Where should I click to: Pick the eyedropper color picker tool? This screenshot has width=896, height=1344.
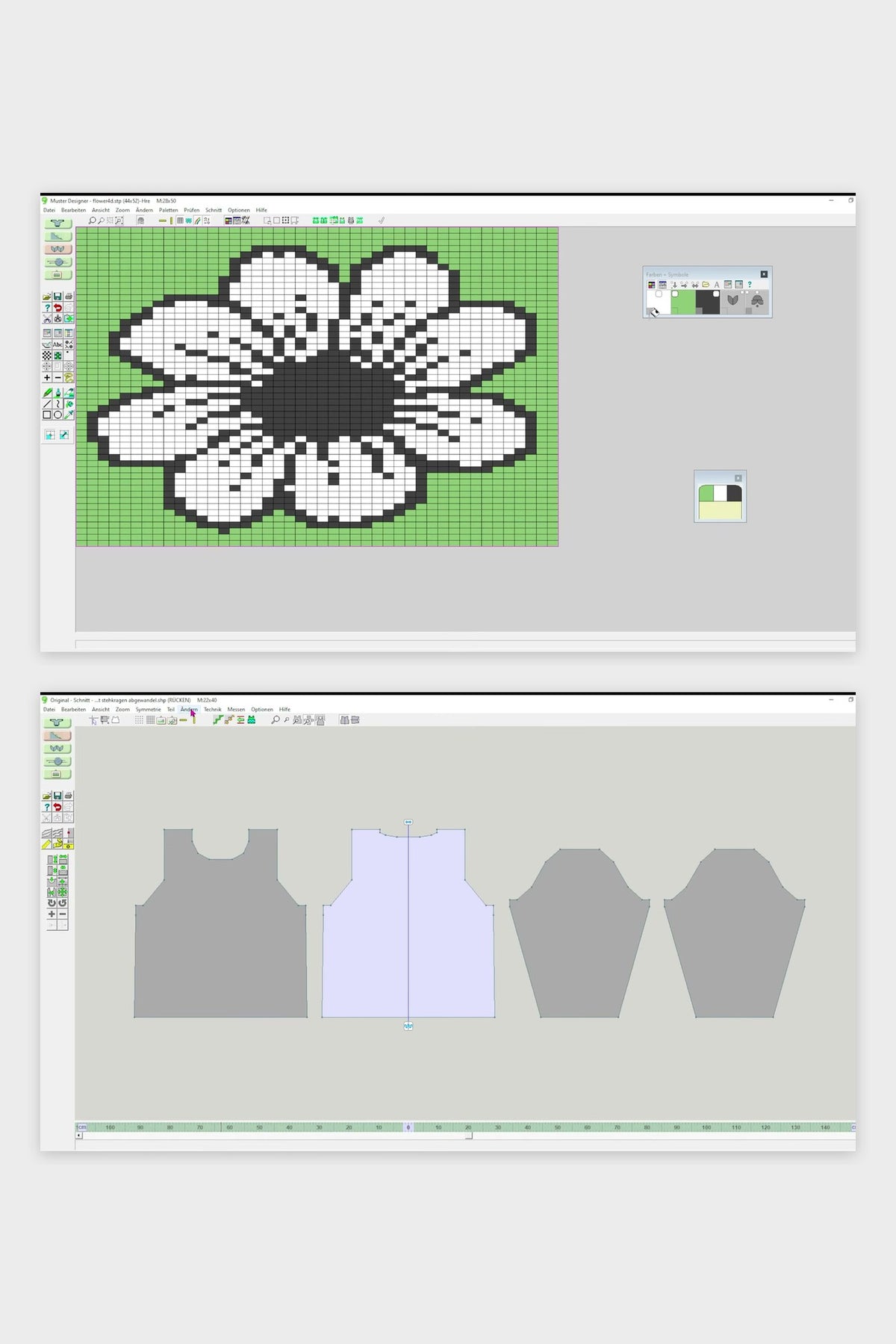(68, 415)
